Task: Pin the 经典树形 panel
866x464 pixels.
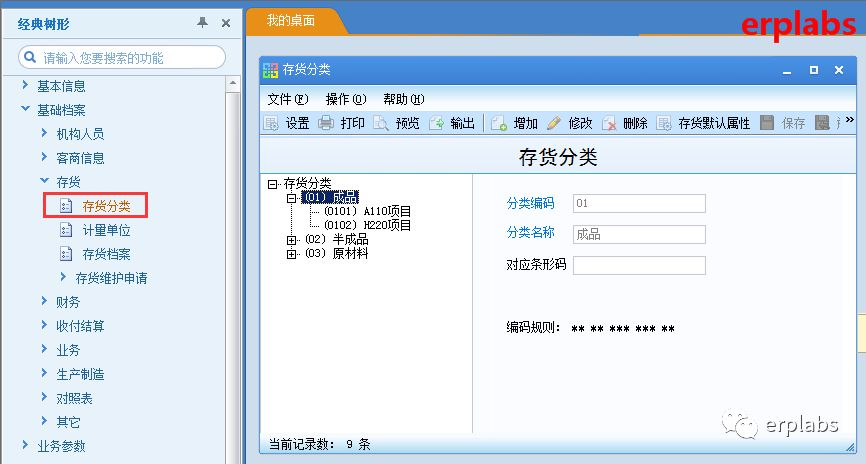Action: point(203,23)
